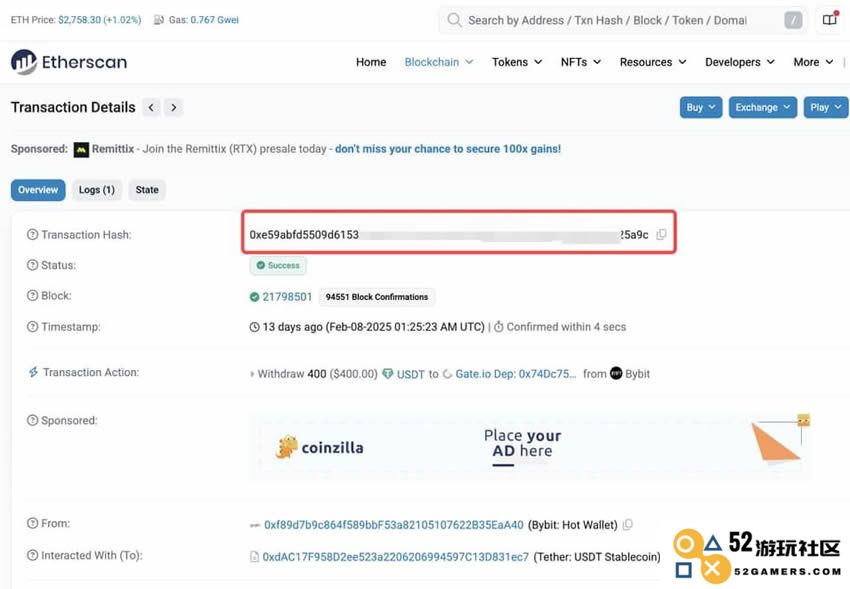
Task: Open block 21798501
Action: click(x=287, y=297)
